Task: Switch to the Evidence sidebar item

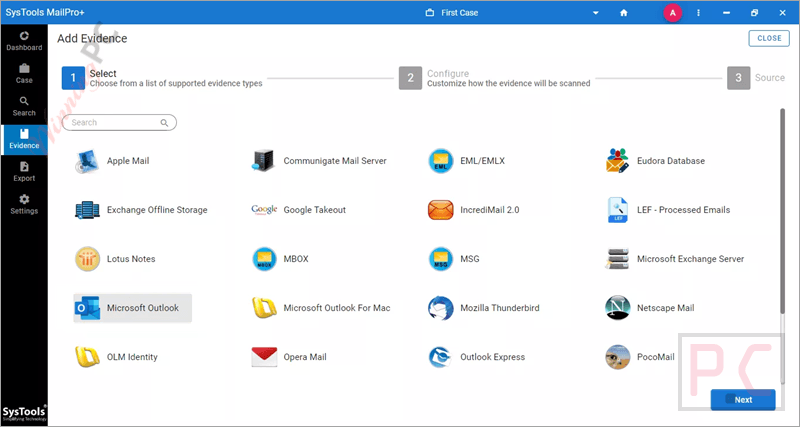Action: pyautogui.click(x=24, y=139)
